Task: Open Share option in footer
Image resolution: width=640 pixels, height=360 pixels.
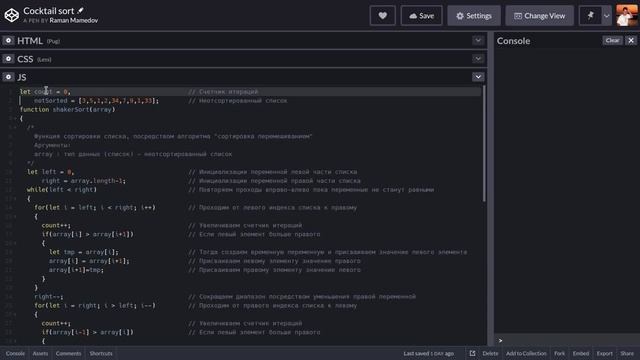Action: click(627, 353)
